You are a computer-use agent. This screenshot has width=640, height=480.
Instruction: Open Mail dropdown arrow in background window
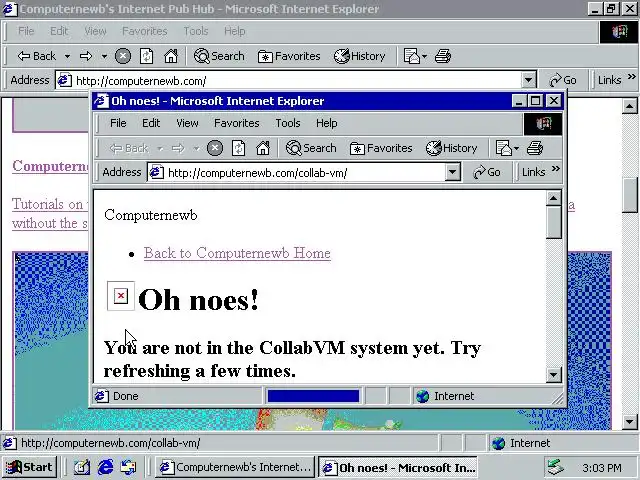coord(424,56)
